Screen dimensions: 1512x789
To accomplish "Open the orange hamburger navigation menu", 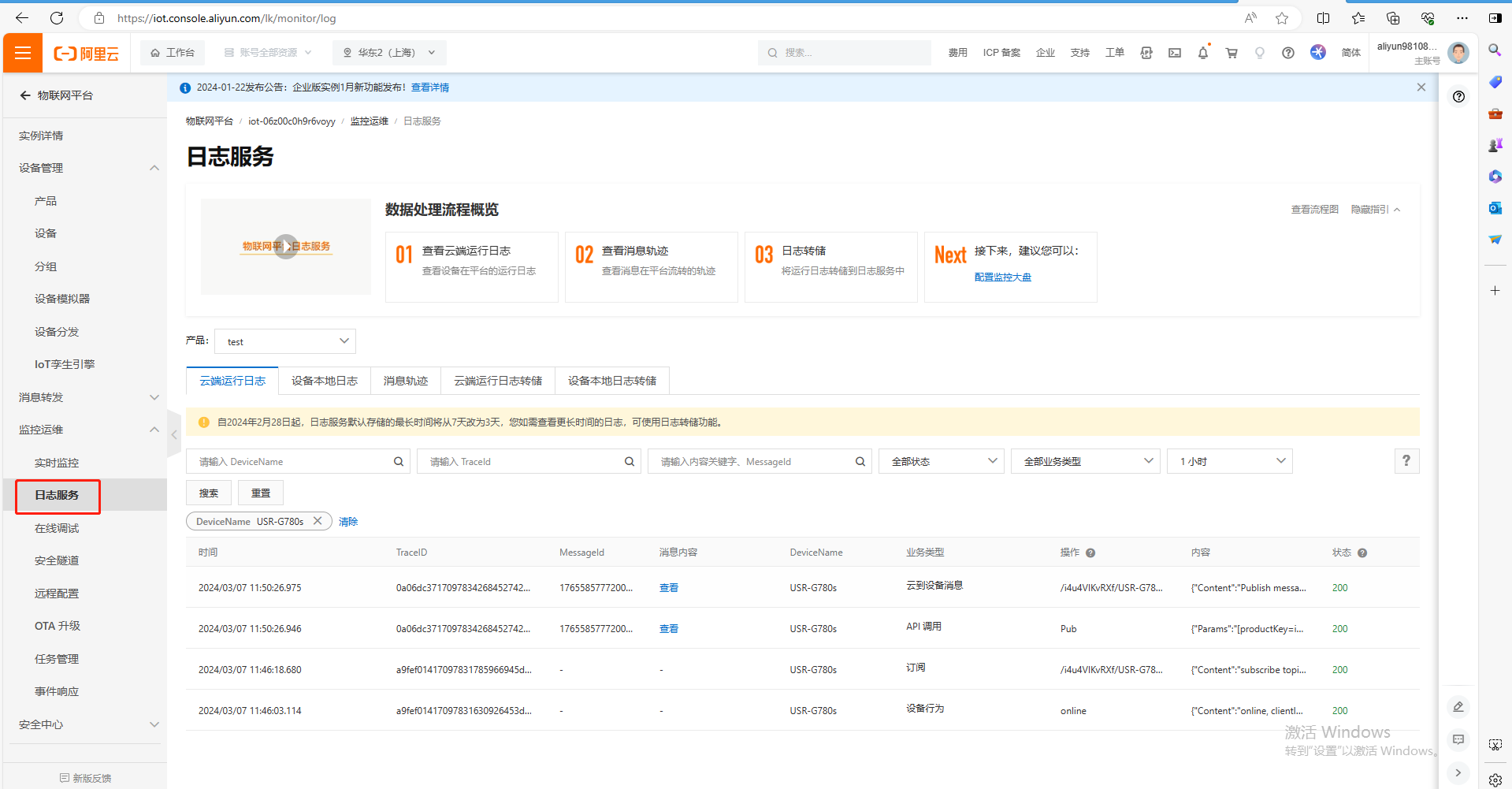I will pos(23,53).
